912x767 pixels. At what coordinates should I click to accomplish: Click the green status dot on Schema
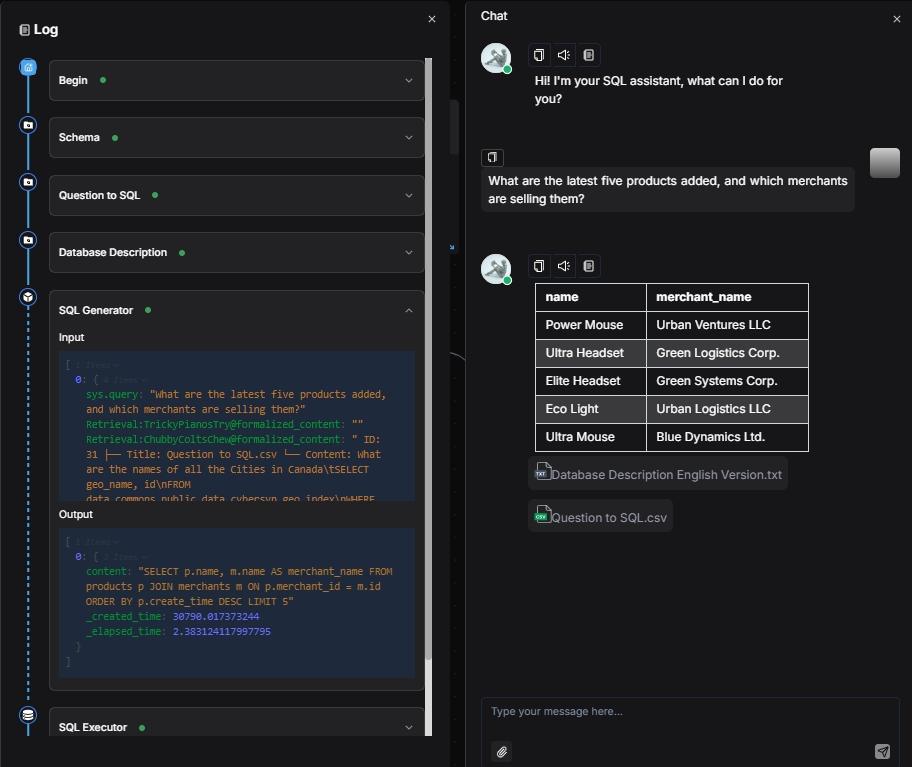tap(116, 139)
